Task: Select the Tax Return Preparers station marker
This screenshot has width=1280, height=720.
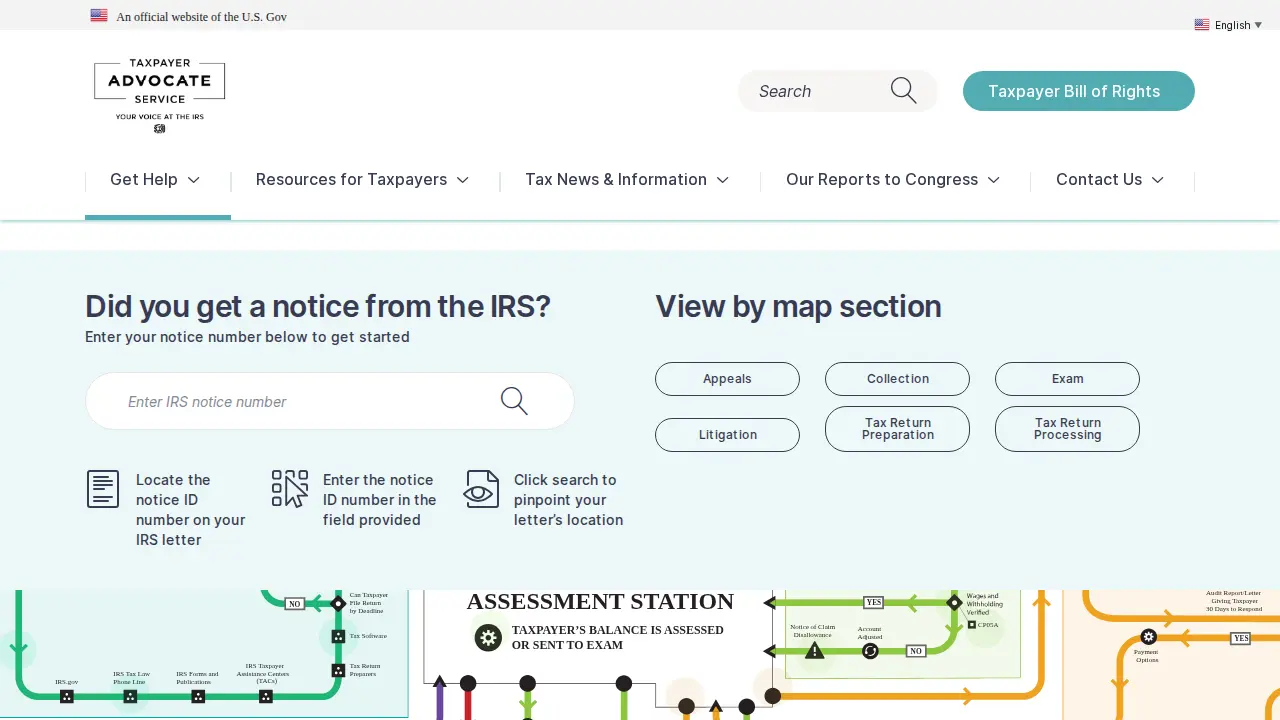Action: (338, 670)
